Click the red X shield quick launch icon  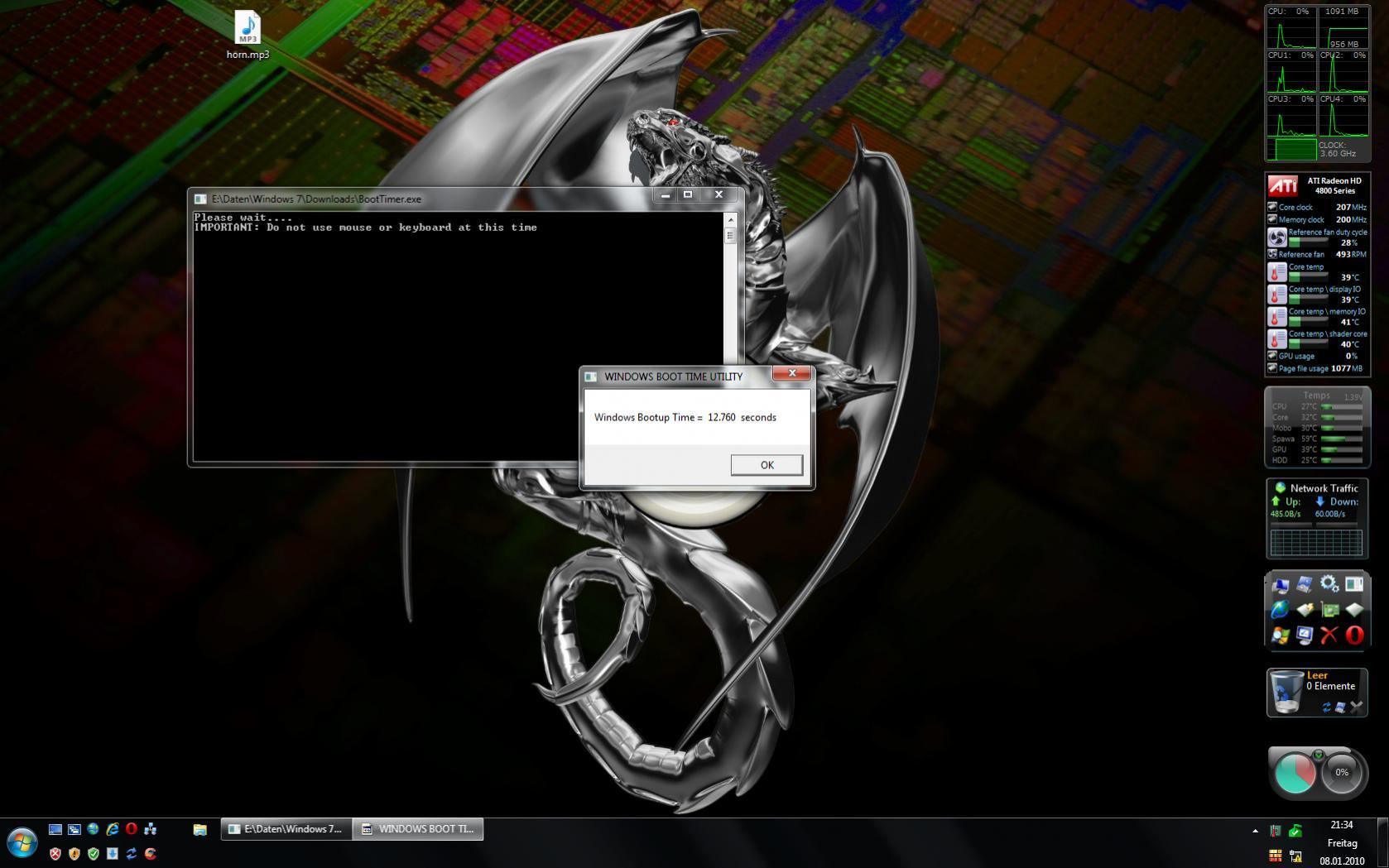click(x=55, y=853)
